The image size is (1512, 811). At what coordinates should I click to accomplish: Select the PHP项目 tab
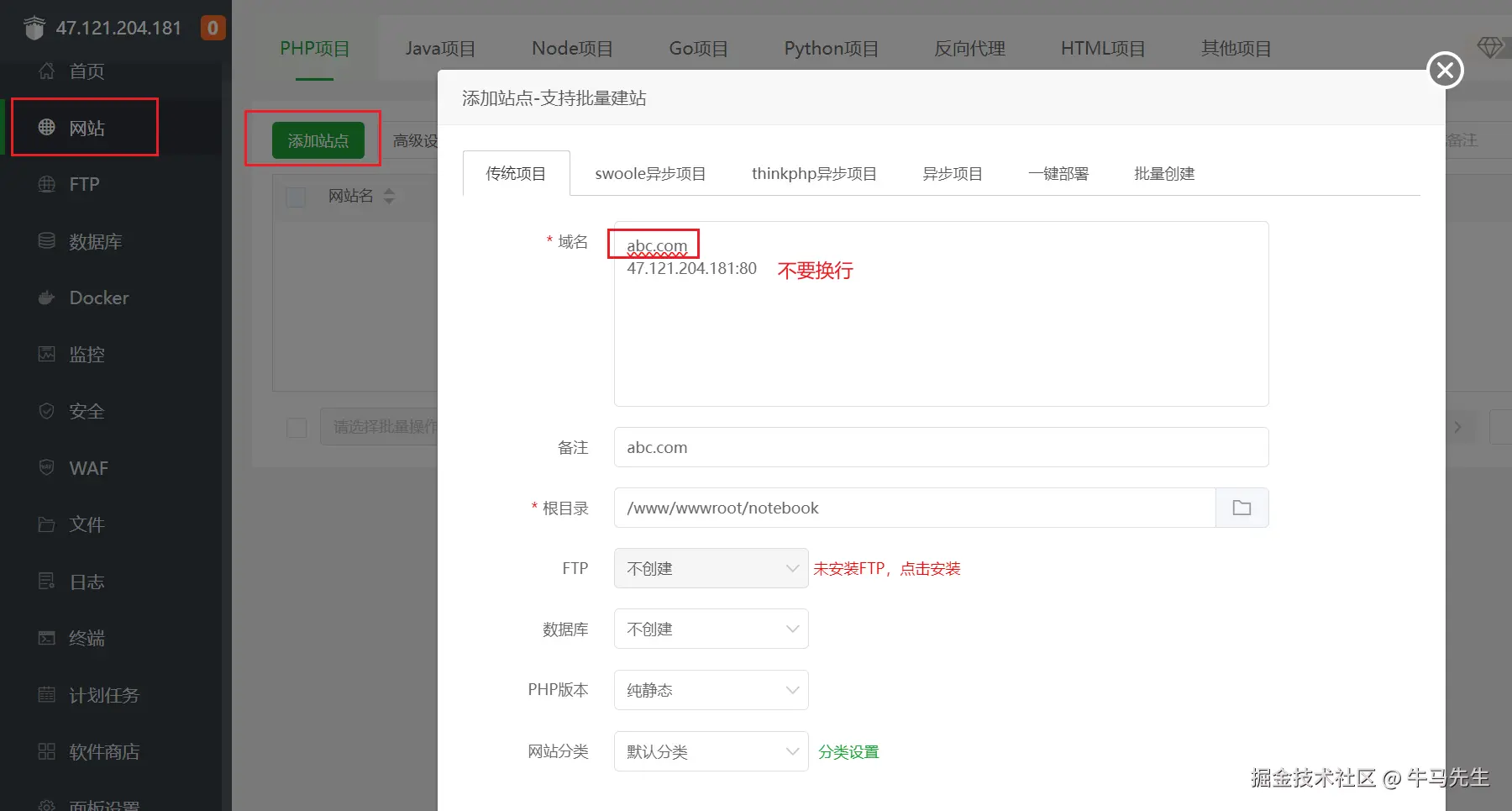tap(315, 49)
